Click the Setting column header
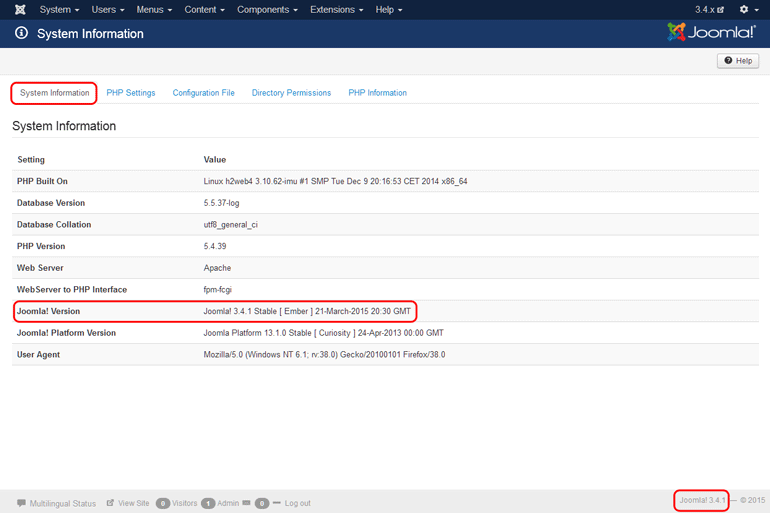This screenshot has height=513, width=770. tap(31, 160)
